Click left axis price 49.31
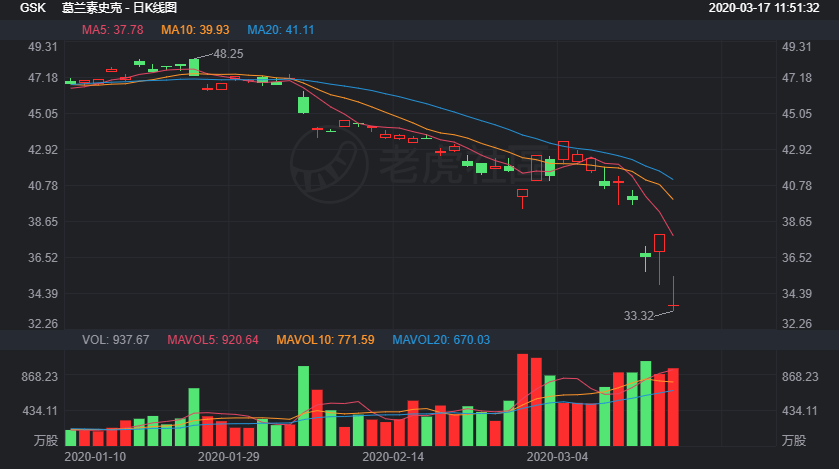Screen dimensions: 839x469 43,47
